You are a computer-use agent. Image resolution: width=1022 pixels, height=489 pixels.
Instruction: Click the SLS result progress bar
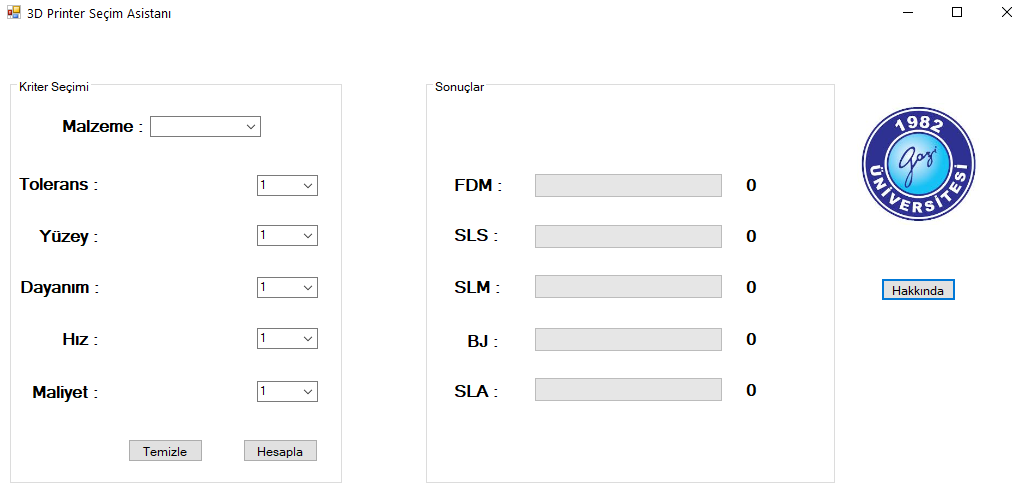(628, 236)
